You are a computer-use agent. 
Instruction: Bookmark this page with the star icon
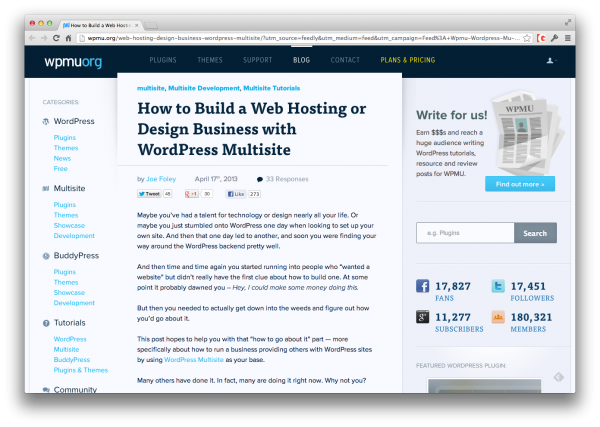coord(527,38)
